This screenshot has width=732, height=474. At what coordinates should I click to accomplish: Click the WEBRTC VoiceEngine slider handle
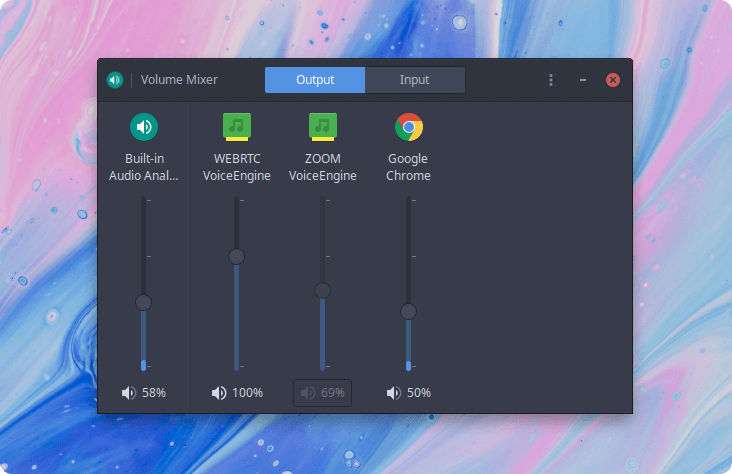(x=236, y=256)
